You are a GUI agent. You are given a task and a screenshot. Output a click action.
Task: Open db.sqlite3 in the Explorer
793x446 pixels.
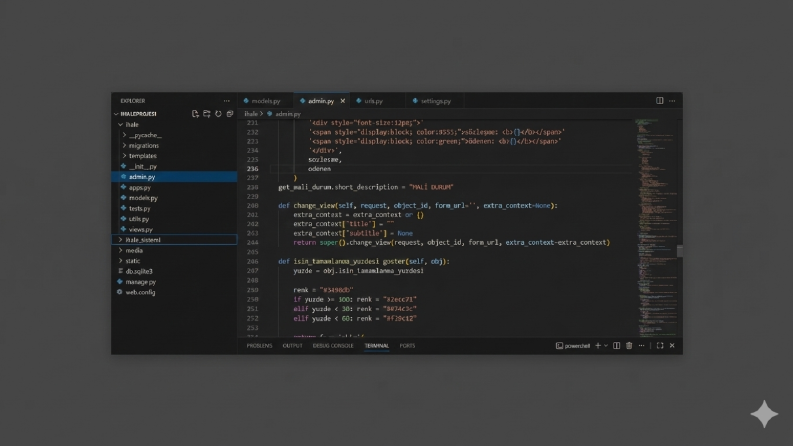point(139,272)
